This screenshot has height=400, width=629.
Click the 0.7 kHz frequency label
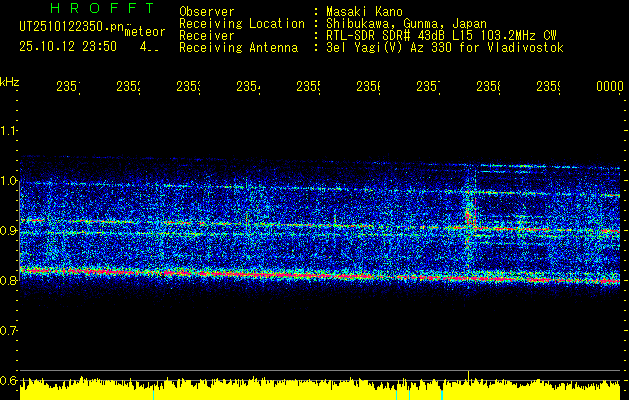point(8,331)
